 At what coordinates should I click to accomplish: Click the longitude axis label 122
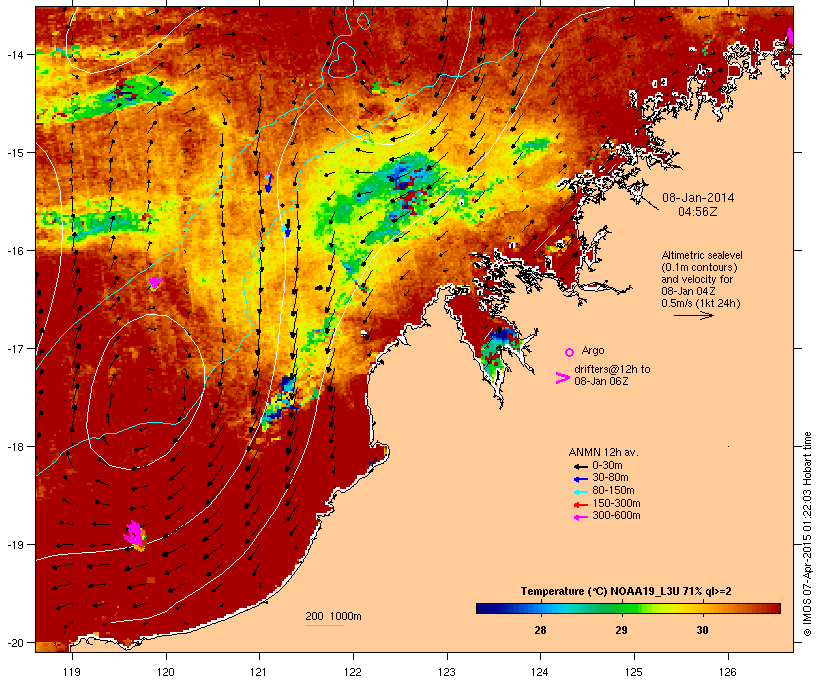[x=353, y=672]
